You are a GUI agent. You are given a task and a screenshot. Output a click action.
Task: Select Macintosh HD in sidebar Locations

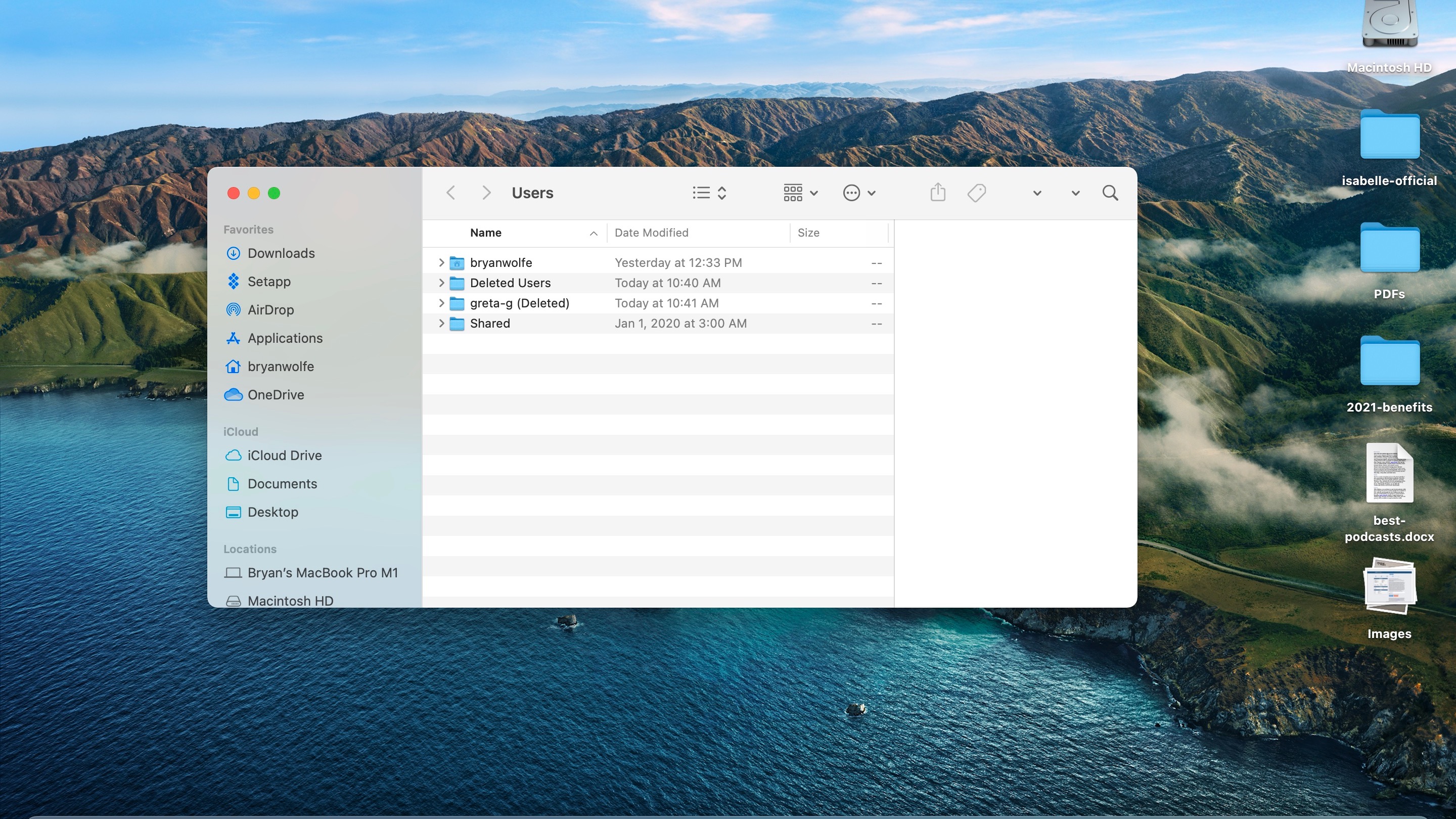tap(290, 601)
